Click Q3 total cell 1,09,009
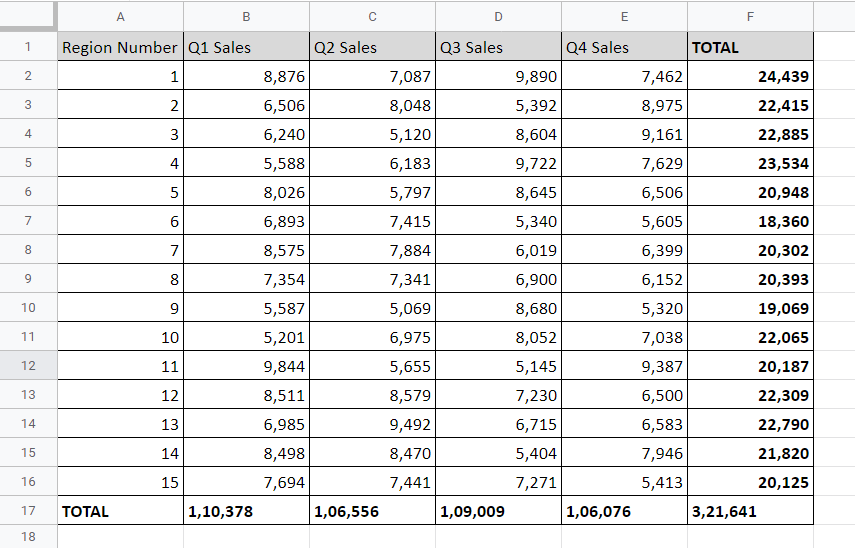 point(498,511)
